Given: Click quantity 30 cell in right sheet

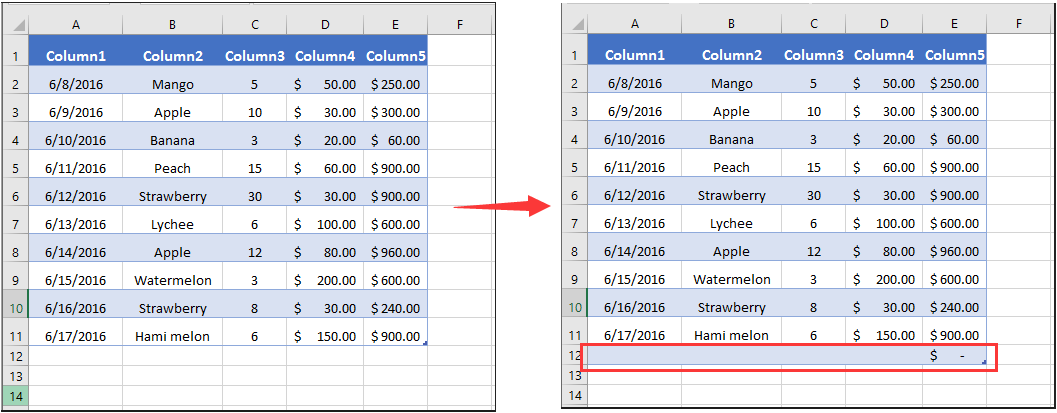Looking at the screenshot, I should [814, 195].
